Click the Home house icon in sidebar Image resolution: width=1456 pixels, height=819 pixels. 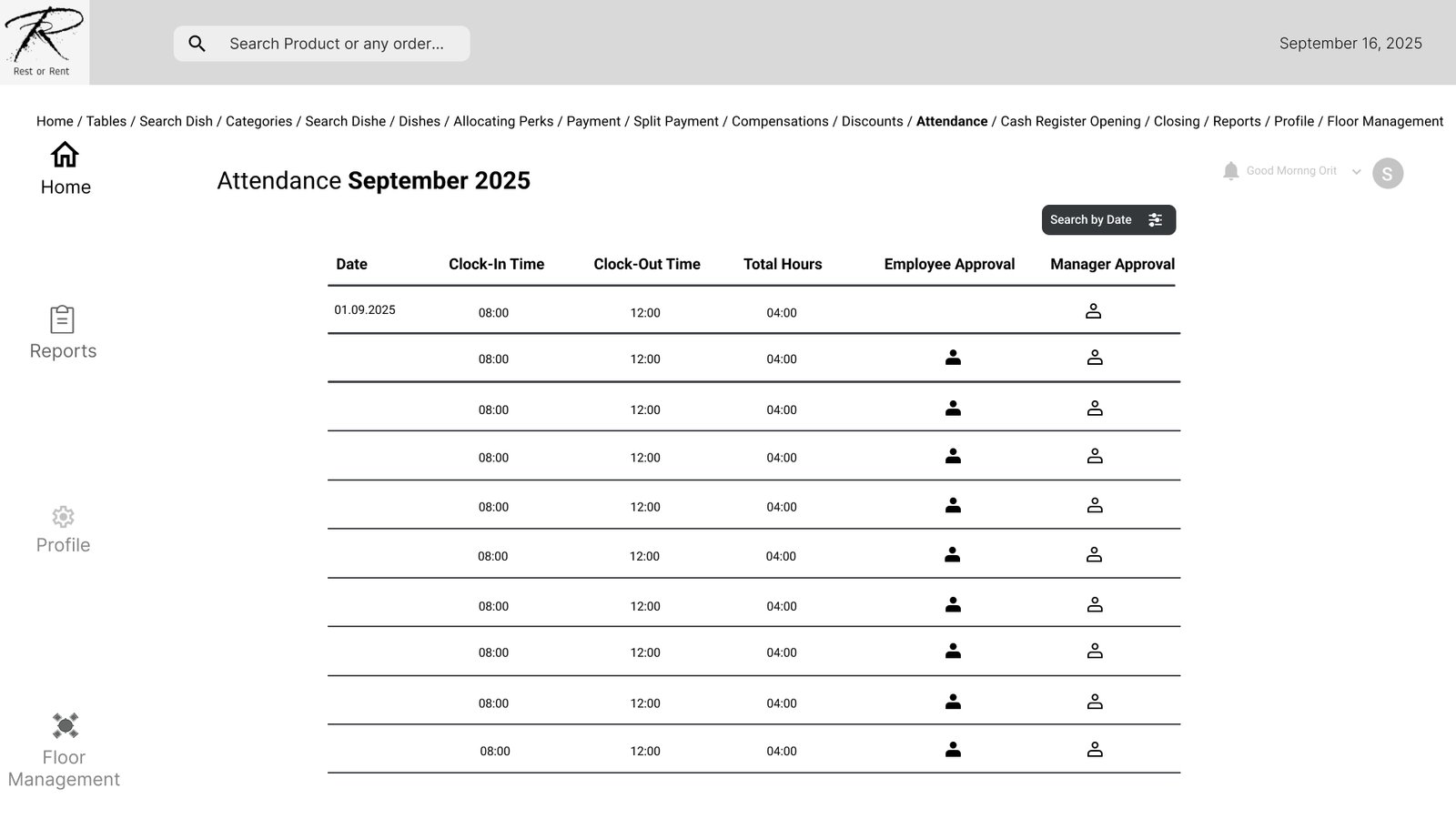coord(65,155)
